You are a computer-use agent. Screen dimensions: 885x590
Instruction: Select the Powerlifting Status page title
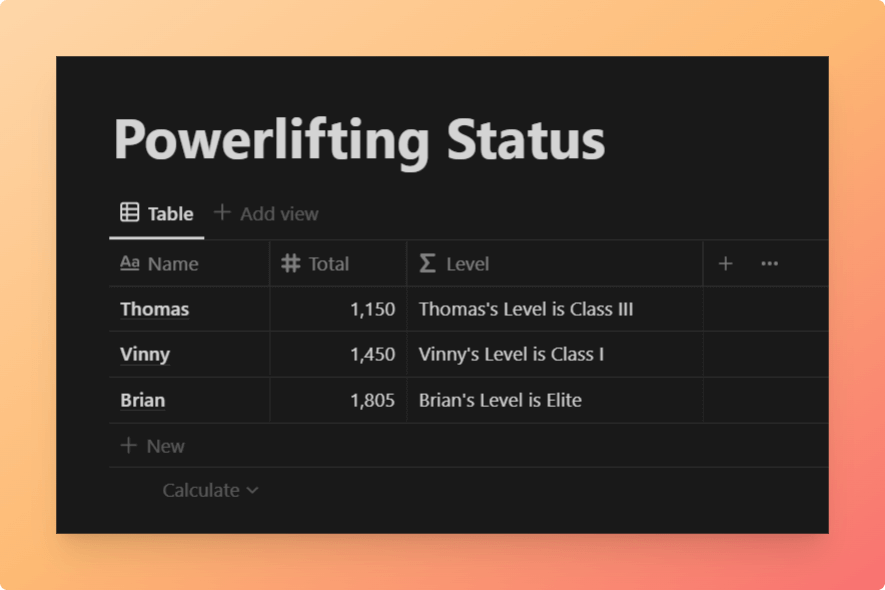[x=360, y=141]
